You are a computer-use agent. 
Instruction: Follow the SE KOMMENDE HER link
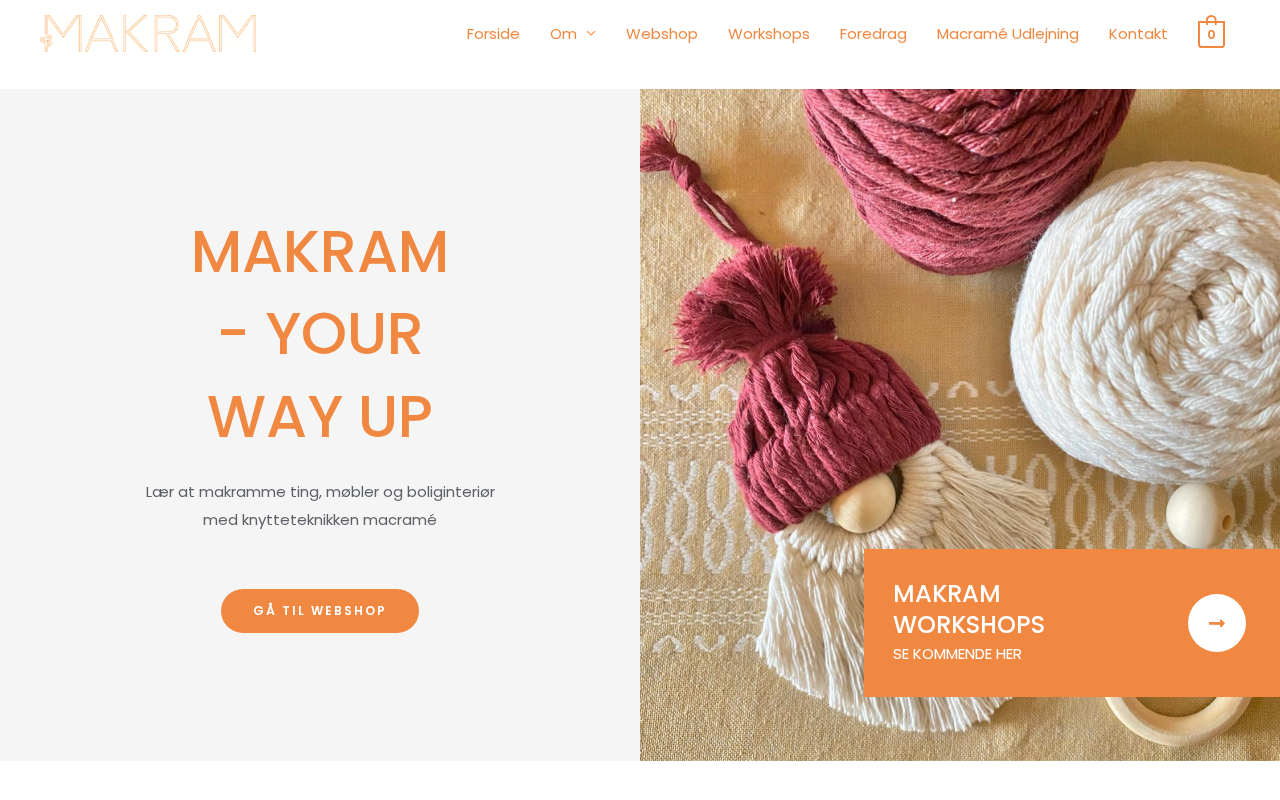pyautogui.click(x=957, y=654)
